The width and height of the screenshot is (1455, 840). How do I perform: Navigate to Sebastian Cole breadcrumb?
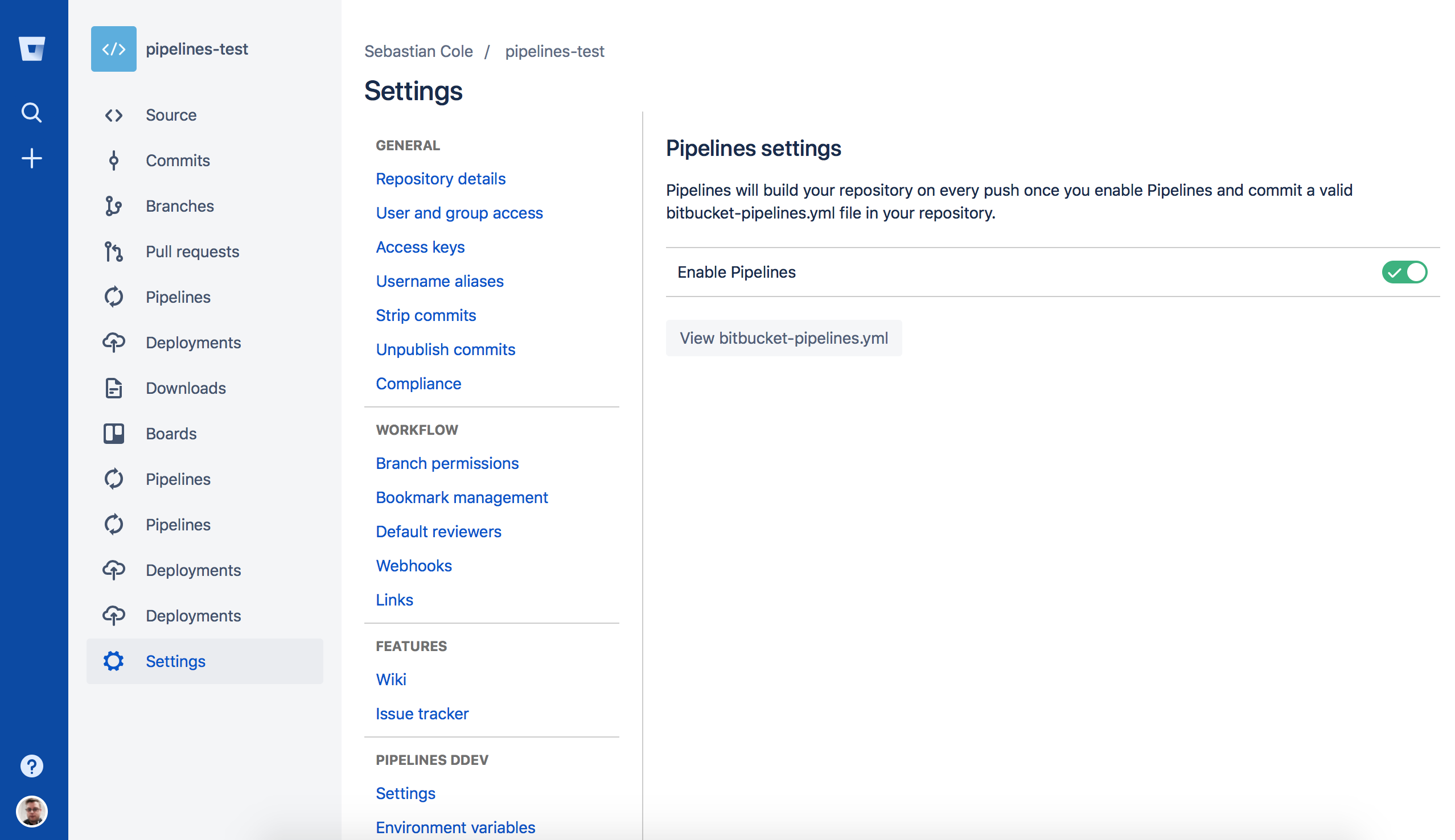pos(419,51)
